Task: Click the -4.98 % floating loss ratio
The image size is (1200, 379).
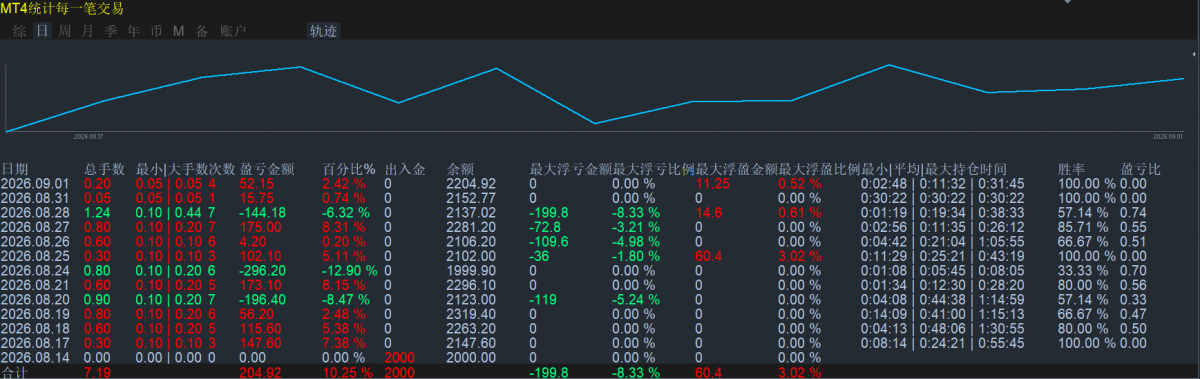Action: pyautogui.click(x=636, y=241)
